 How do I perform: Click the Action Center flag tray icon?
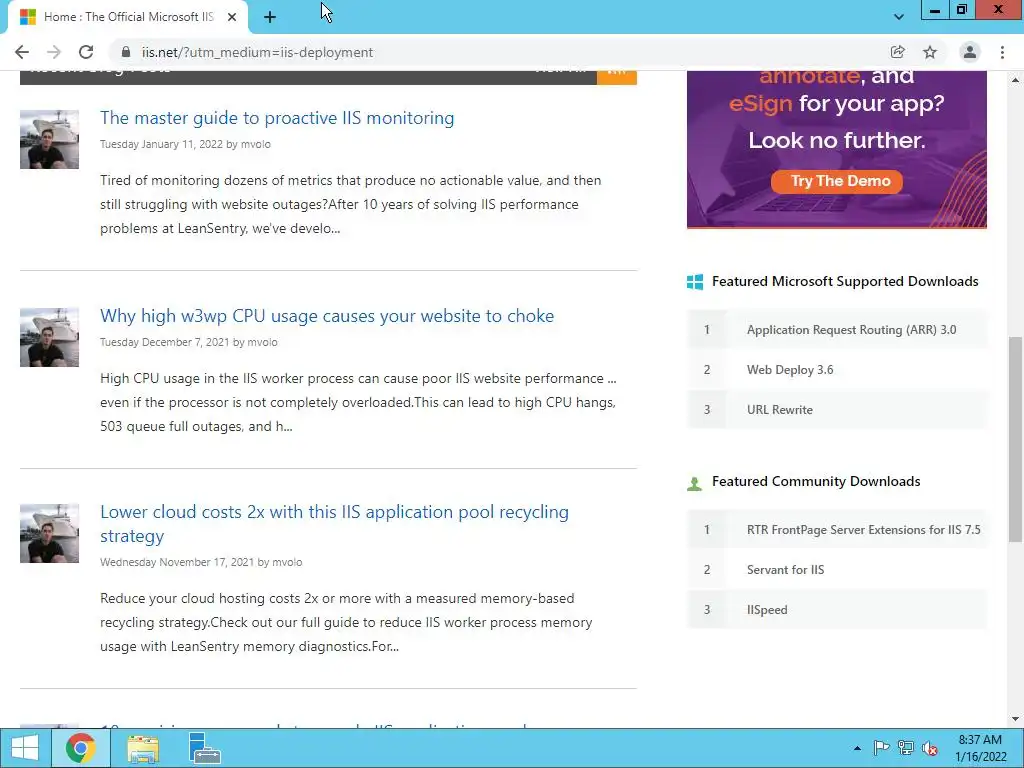coord(881,748)
